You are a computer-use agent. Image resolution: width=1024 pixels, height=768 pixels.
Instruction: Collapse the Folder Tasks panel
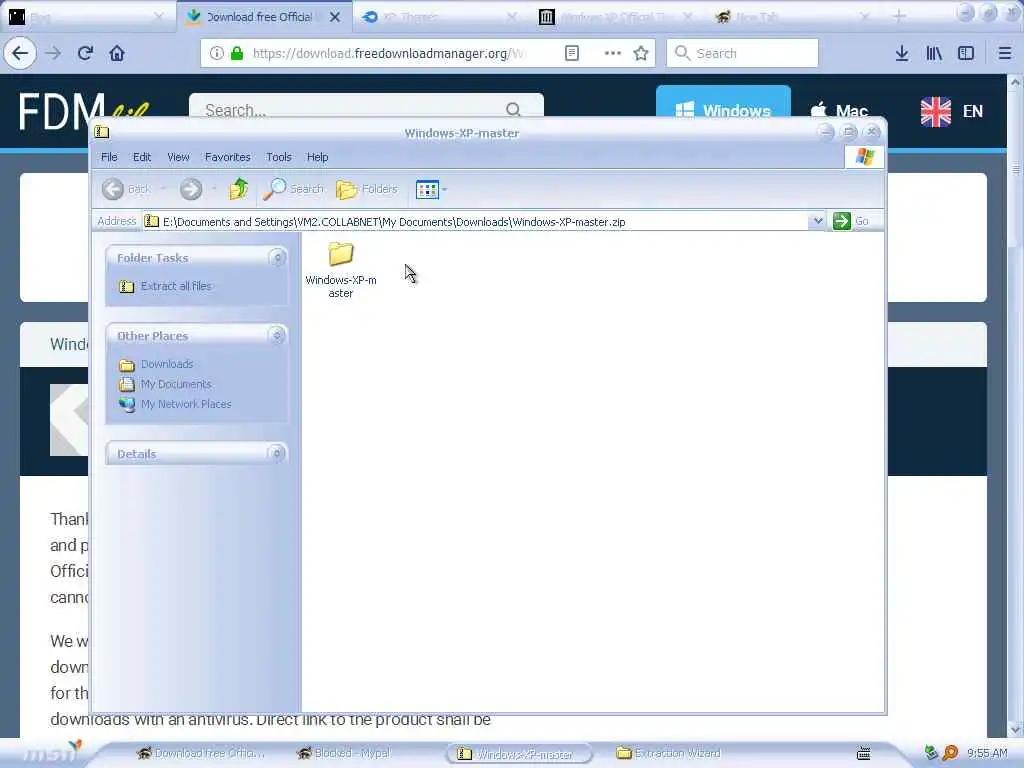coord(277,258)
